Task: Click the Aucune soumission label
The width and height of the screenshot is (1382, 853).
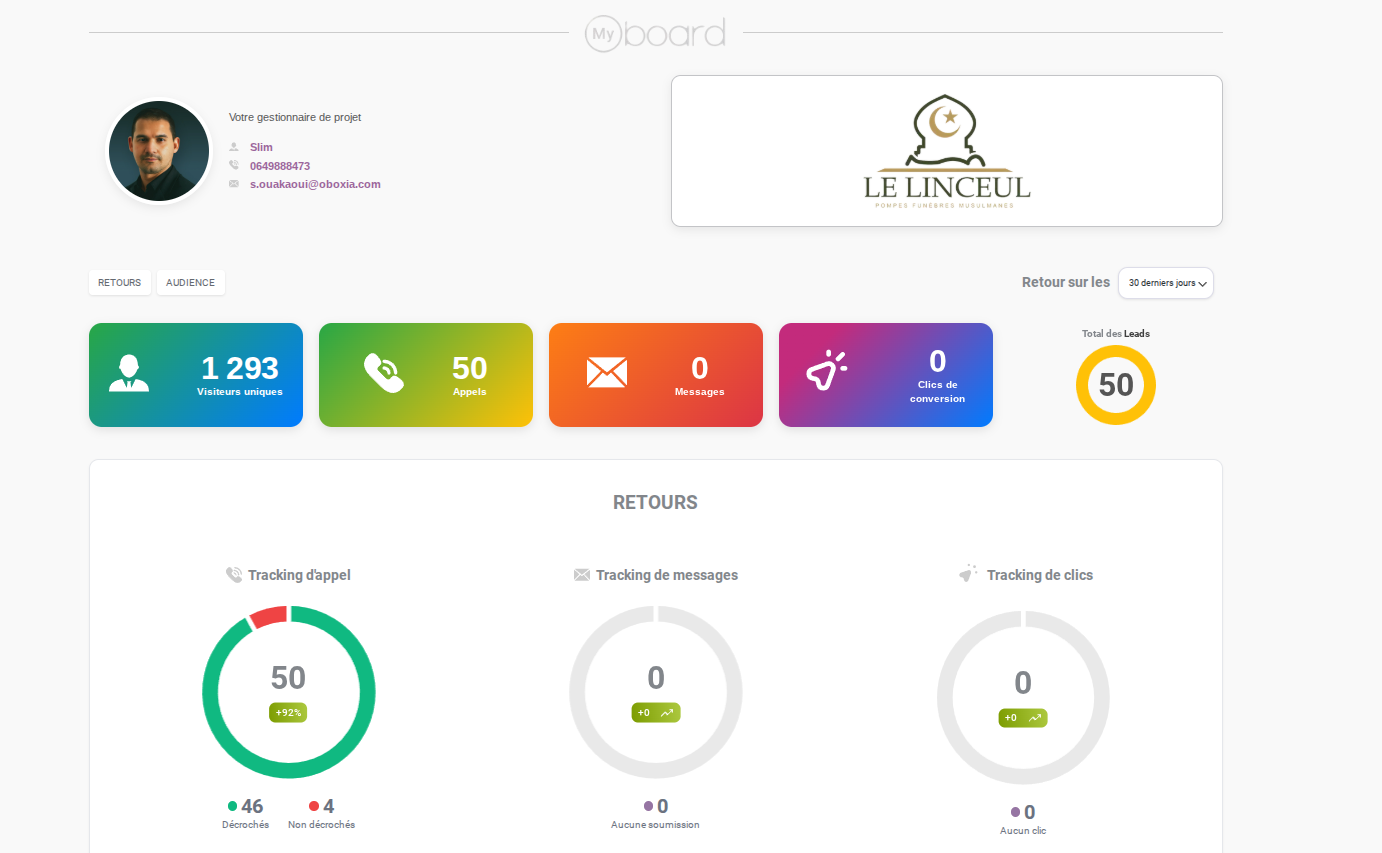Action: (x=655, y=825)
